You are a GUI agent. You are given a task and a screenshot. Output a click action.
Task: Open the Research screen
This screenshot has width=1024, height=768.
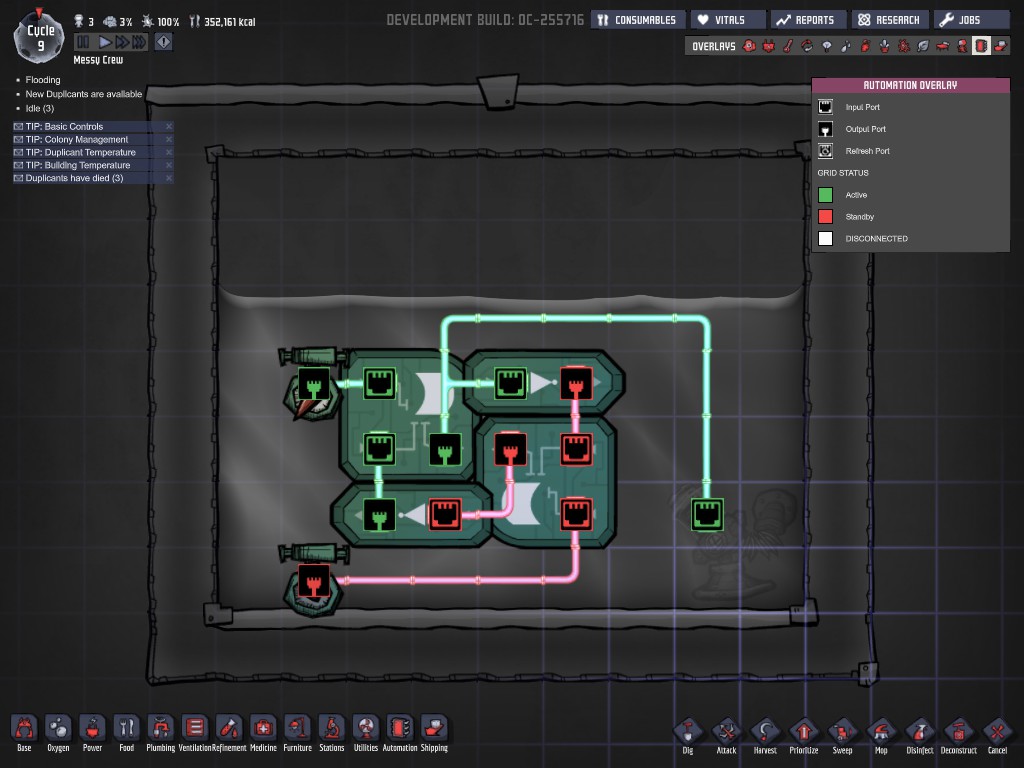[x=888, y=20]
